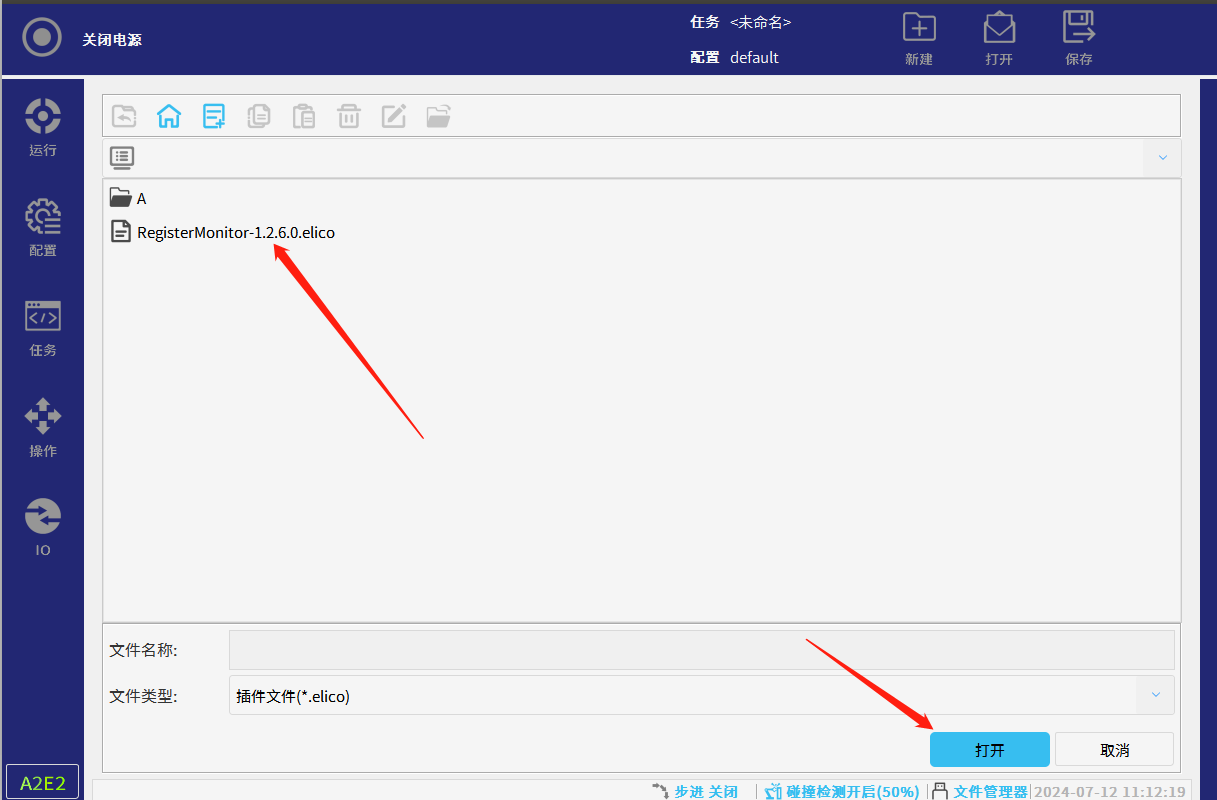Switch to the 配置 sidebar tab
This screenshot has width=1217, height=800.
[43, 228]
